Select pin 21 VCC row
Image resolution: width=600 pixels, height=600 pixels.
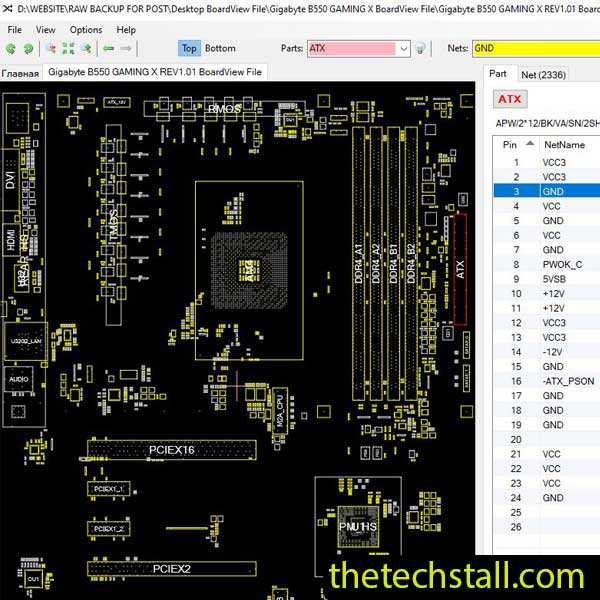pos(547,454)
